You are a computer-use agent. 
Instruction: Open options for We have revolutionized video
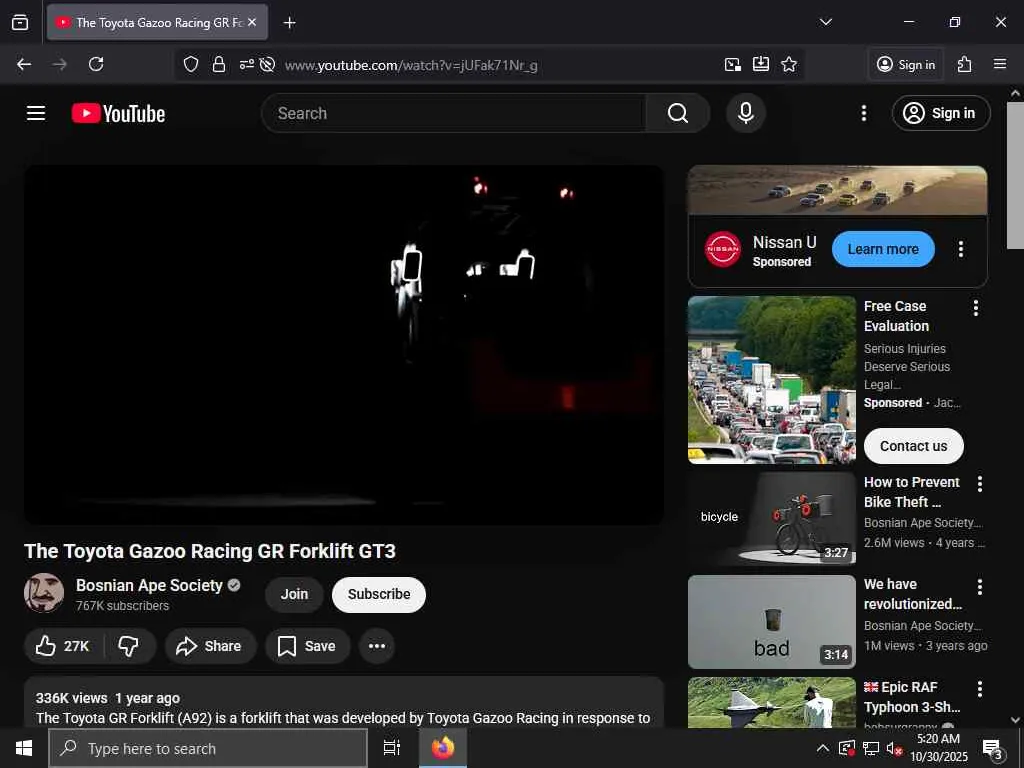click(980, 587)
